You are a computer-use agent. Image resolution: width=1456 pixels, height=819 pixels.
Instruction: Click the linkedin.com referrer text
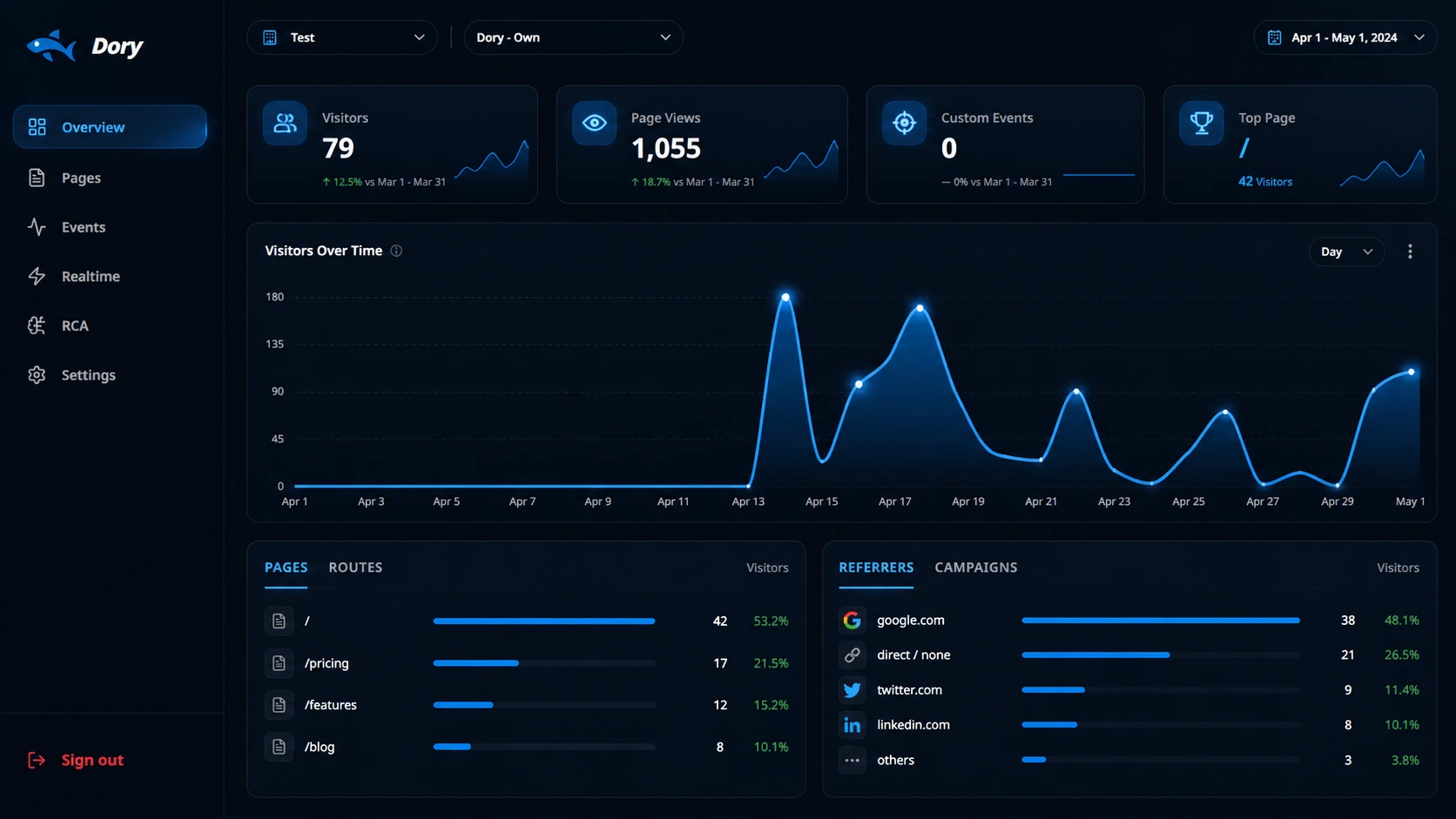(x=913, y=724)
